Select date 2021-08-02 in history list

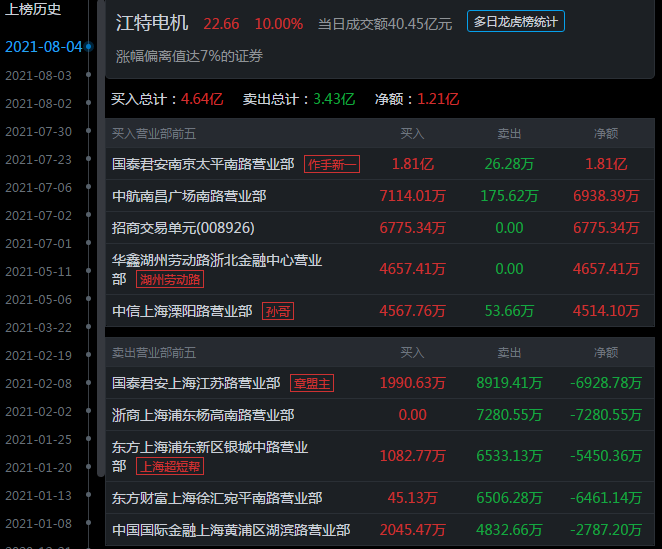click(38, 103)
